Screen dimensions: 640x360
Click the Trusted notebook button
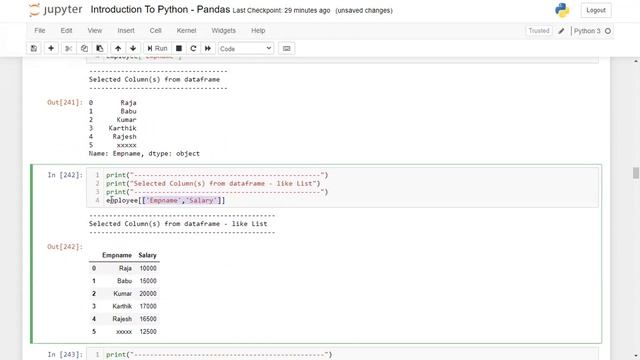point(539,31)
